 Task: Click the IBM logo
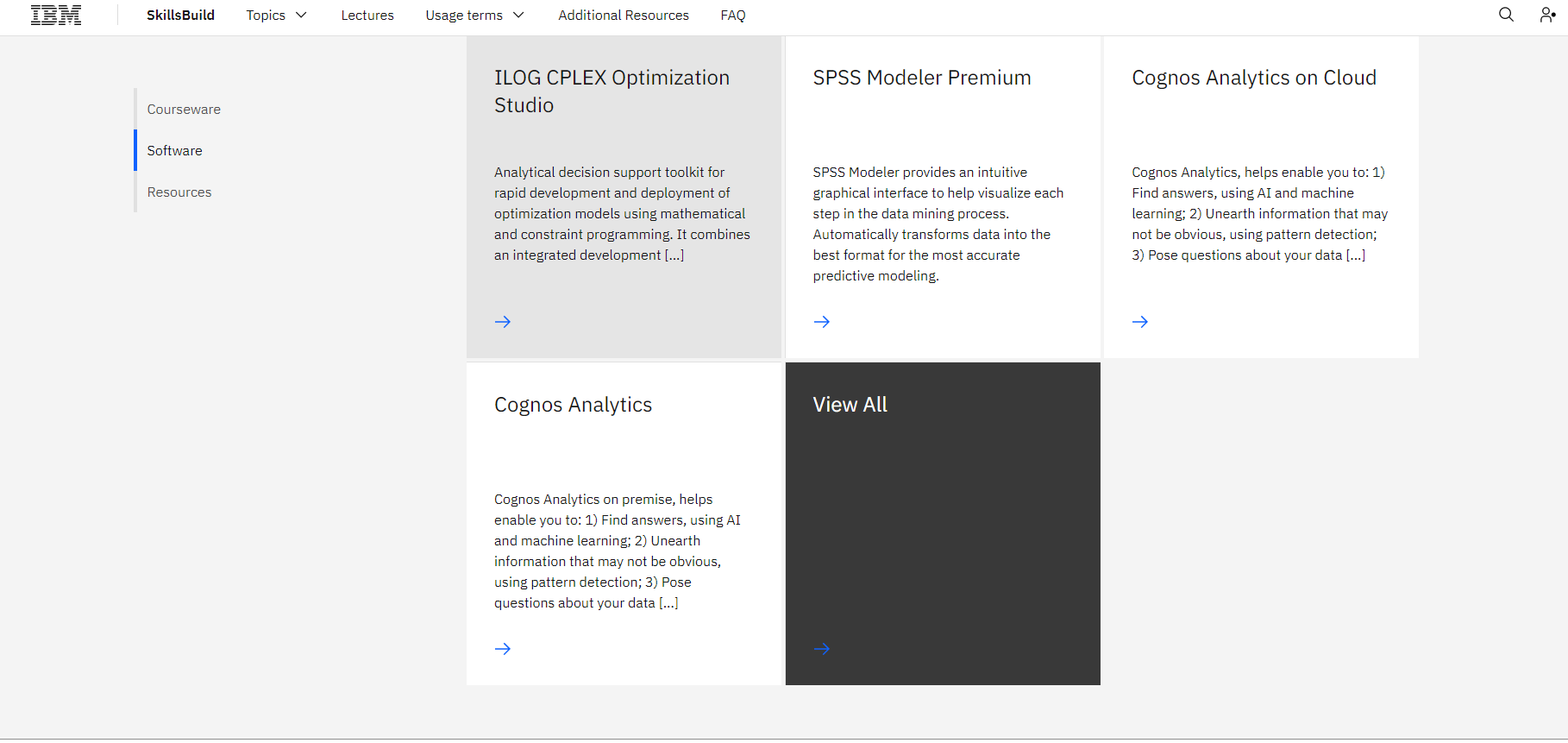55,15
